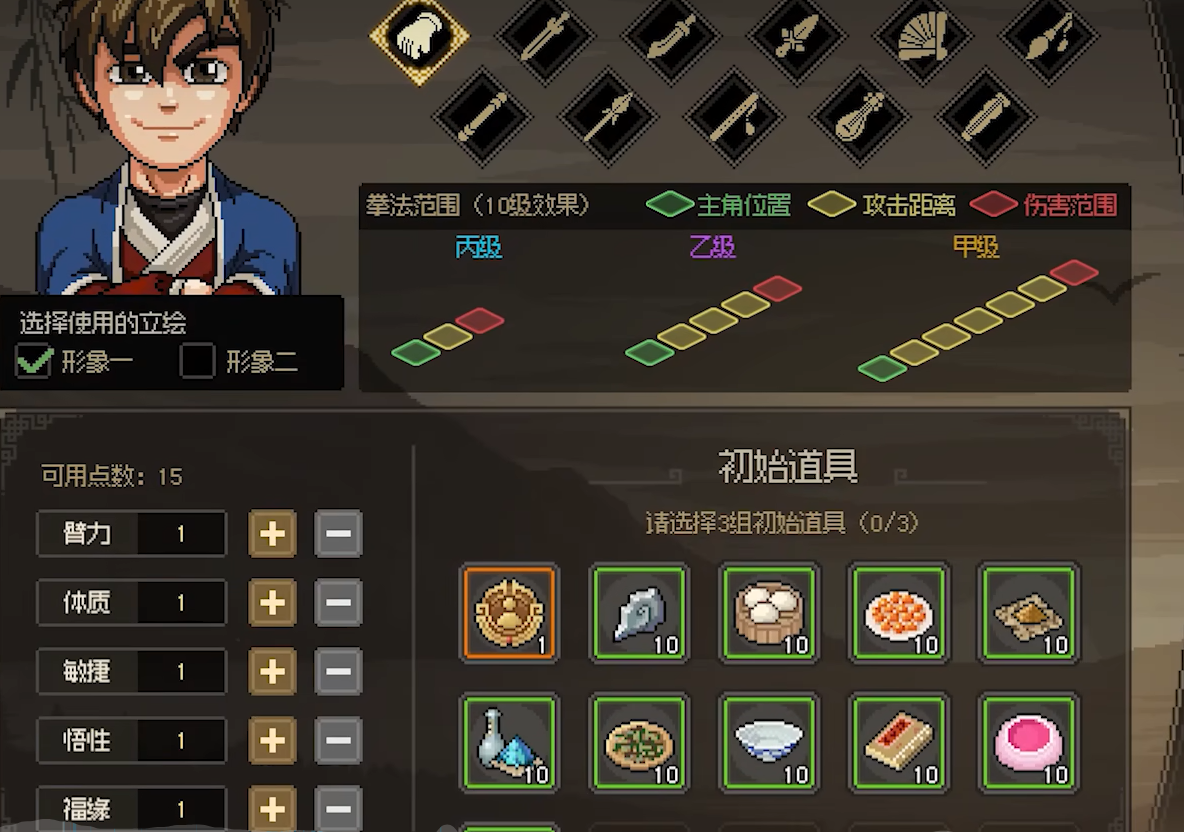
Task: Select the pipa lute weapon icon
Action: coord(859,118)
